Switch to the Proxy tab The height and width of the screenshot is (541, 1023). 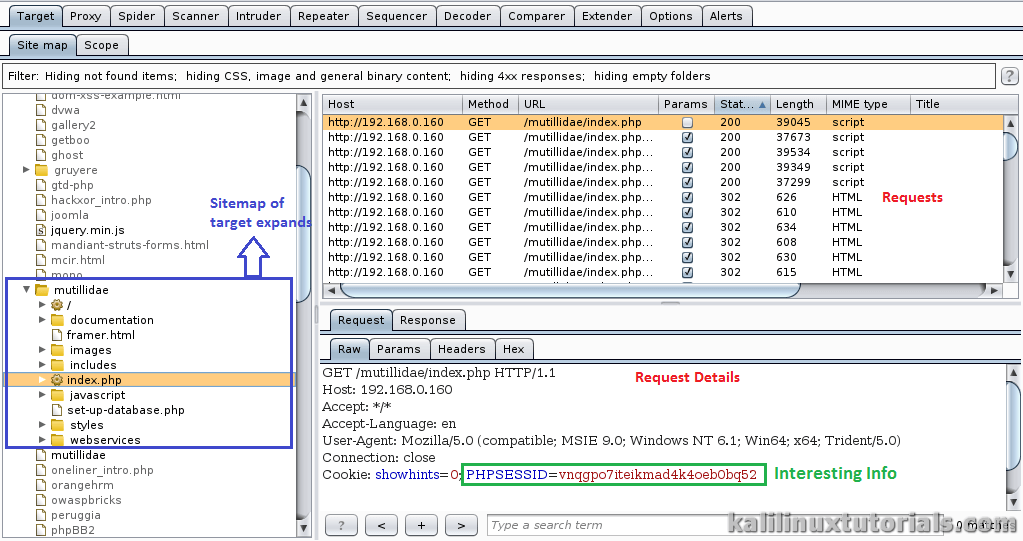pyautogui.click(x=86, y=16)
